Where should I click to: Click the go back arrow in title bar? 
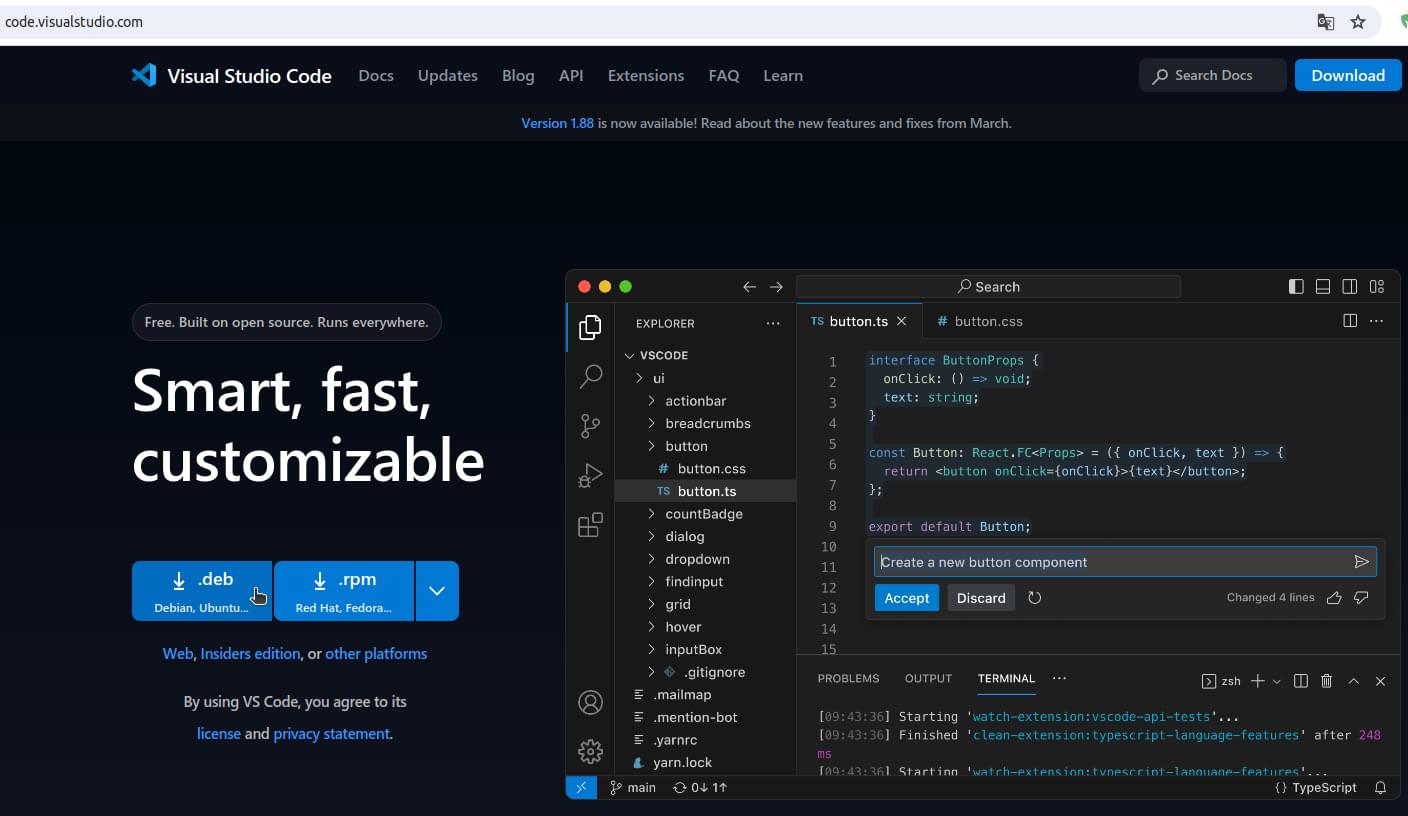(749, 287)
